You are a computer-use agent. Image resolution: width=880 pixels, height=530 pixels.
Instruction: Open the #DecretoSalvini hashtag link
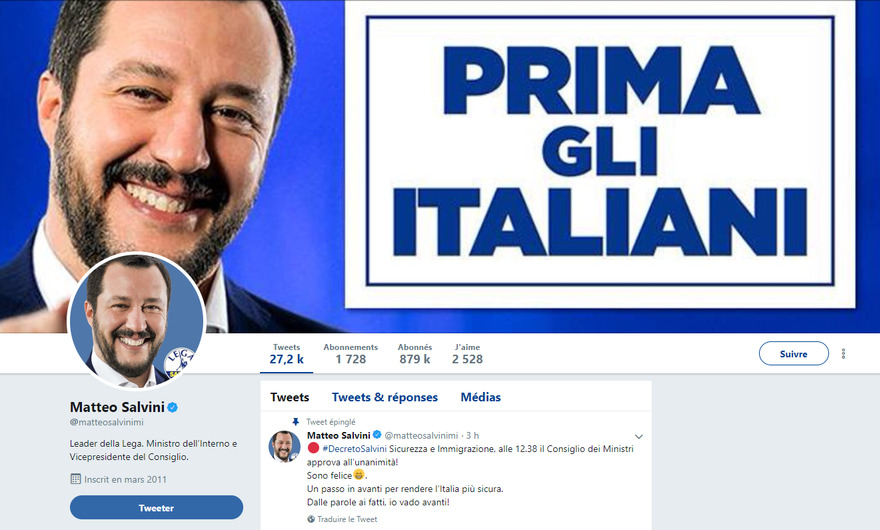355,449
